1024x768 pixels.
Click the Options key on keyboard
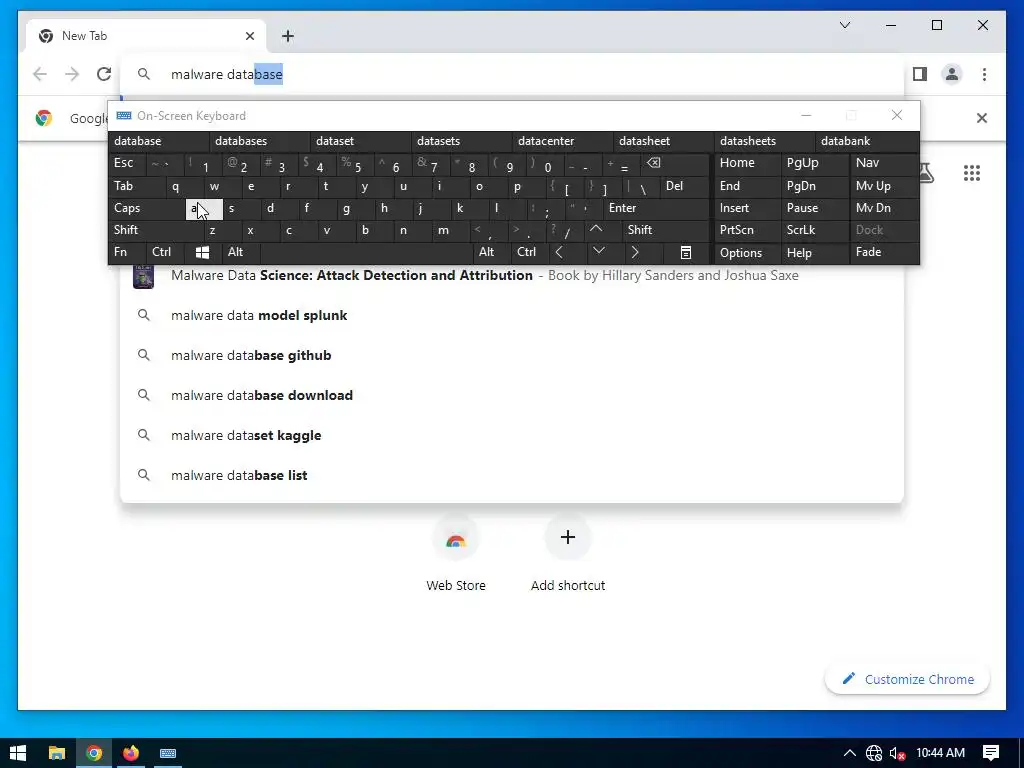tap(747, 253)
